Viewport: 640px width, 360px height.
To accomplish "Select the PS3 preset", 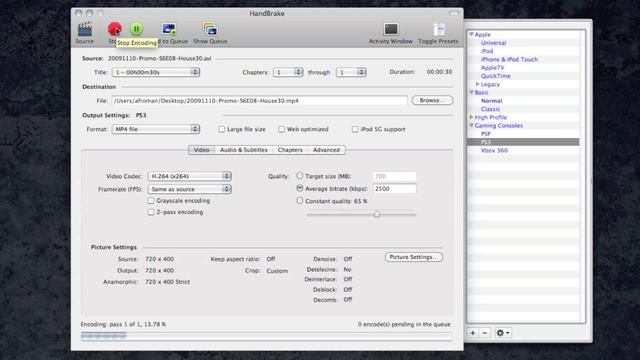I will pos(485,142).
